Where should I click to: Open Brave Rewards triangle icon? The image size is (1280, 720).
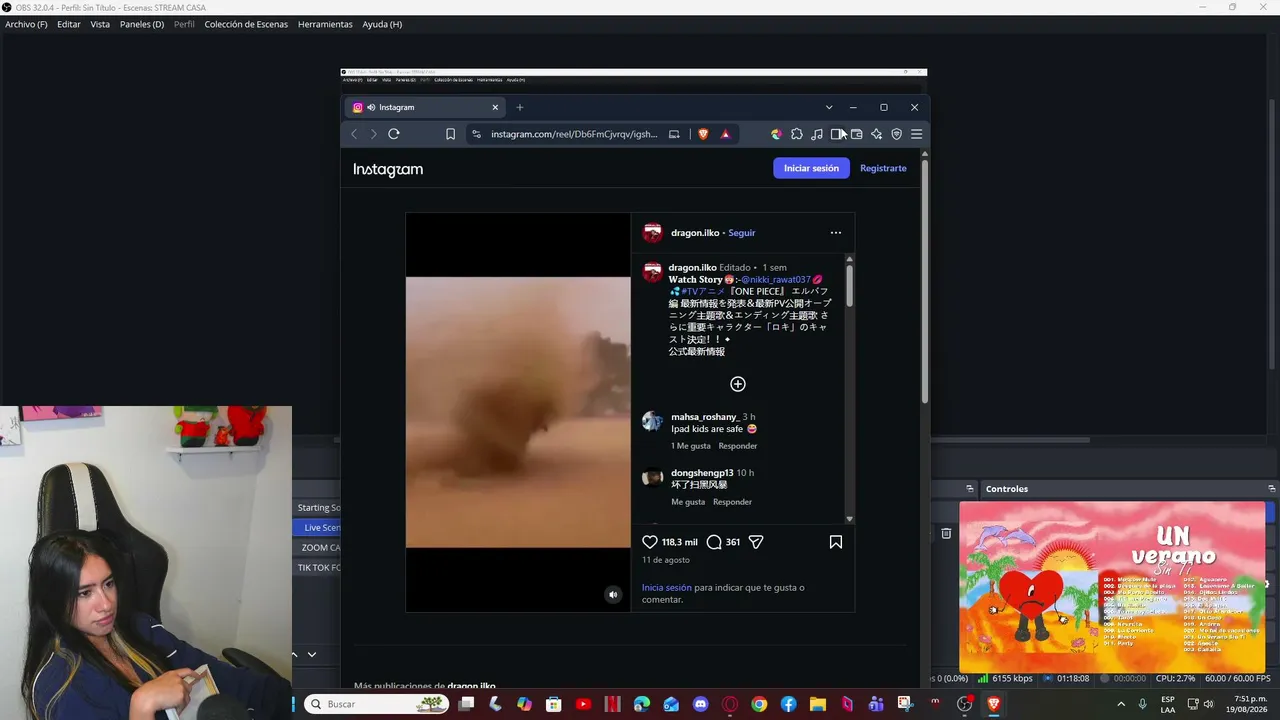tap(725, 134)
